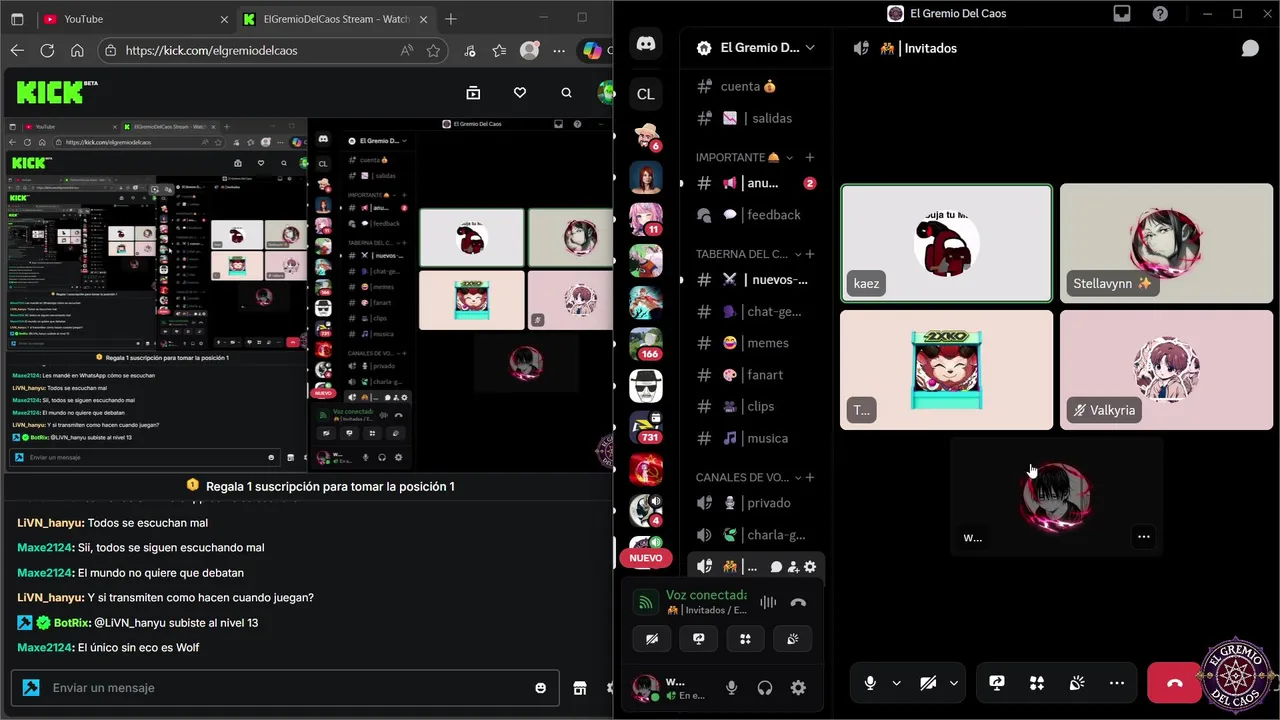This screenshot has width=1280, height=720.
Task: Open Discord help question mark
Action: (1160, 14)
